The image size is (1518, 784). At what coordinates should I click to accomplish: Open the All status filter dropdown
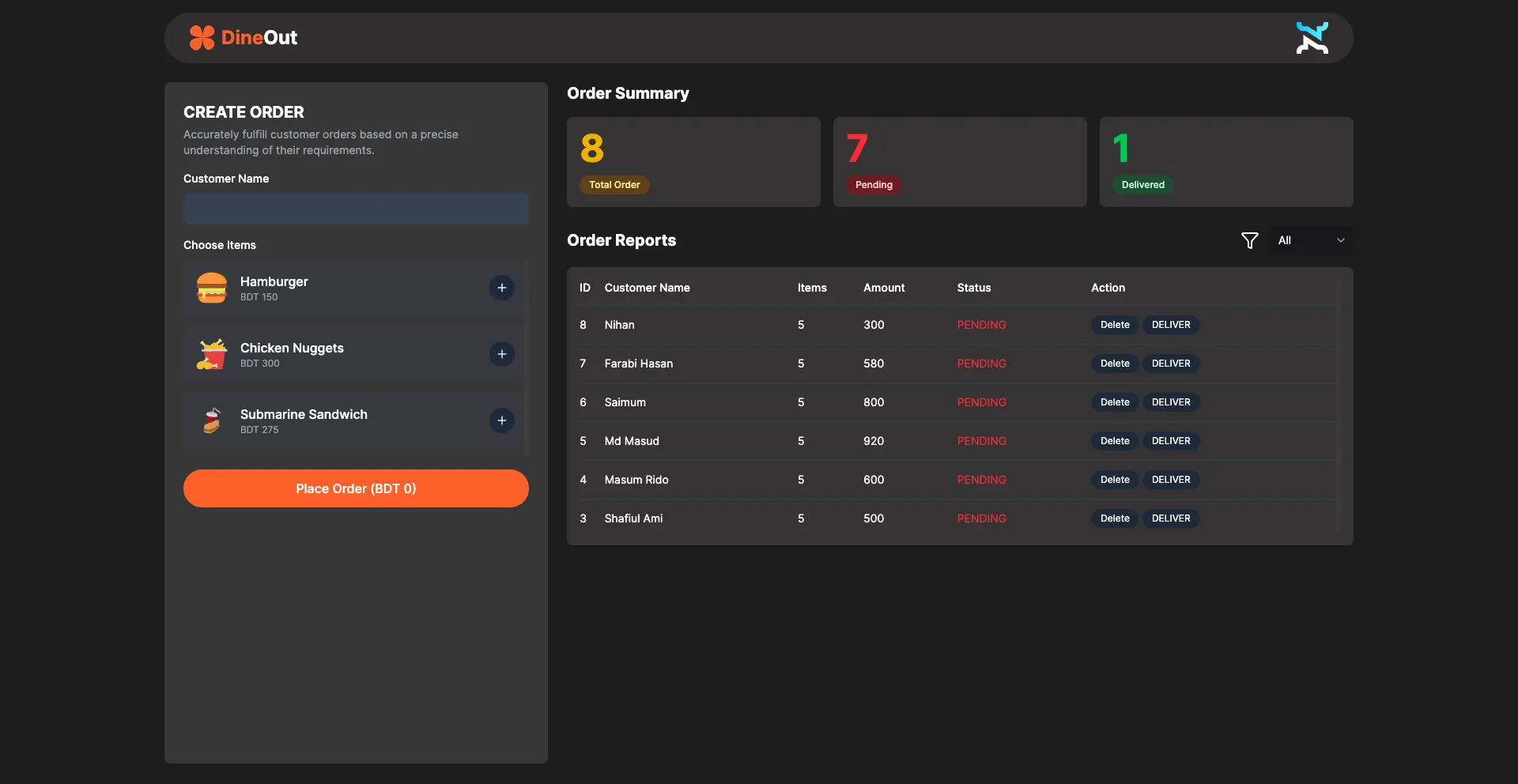coord(1310,240)
